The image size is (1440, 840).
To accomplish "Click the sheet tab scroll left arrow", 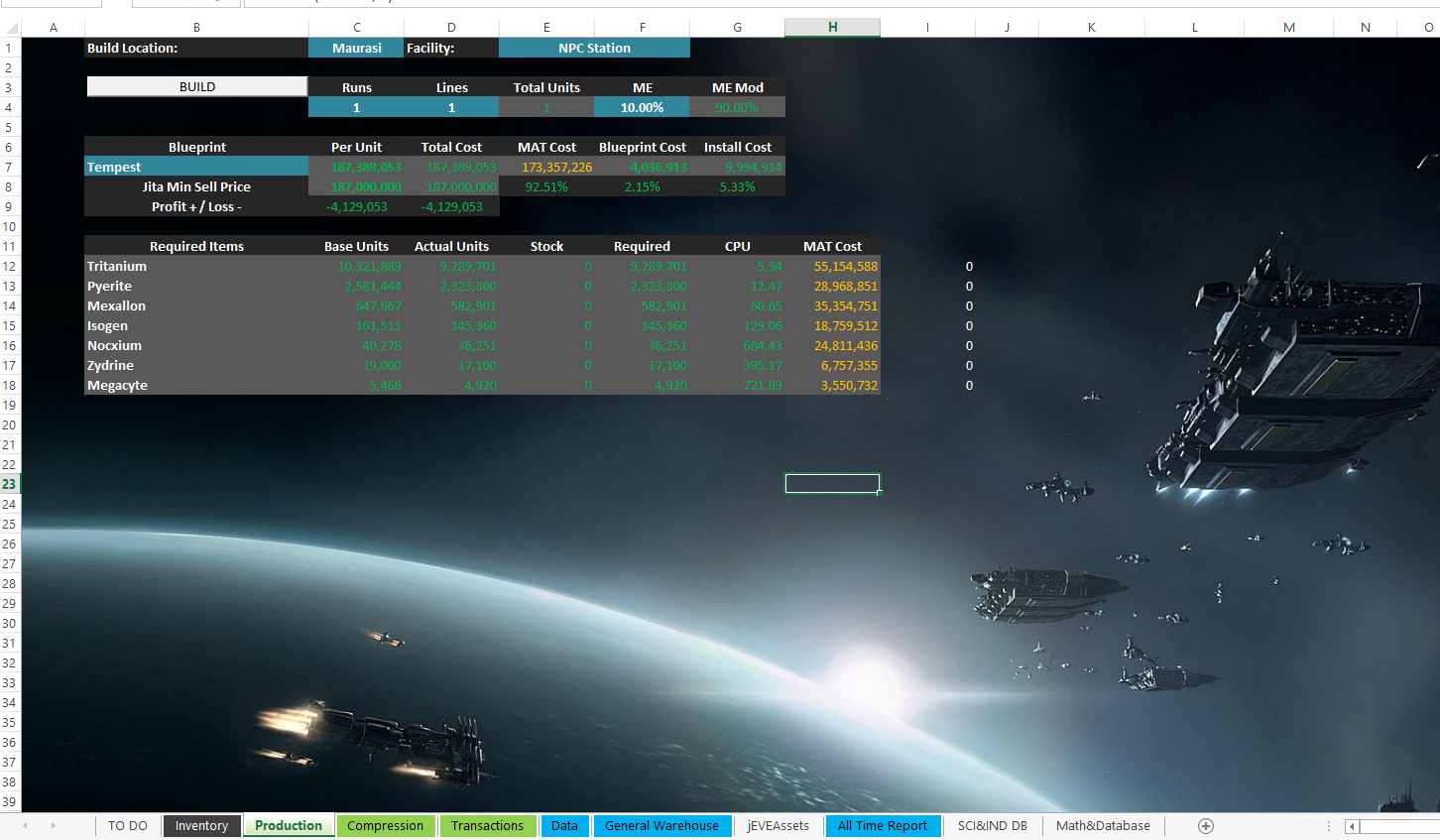I will [25, 826].
